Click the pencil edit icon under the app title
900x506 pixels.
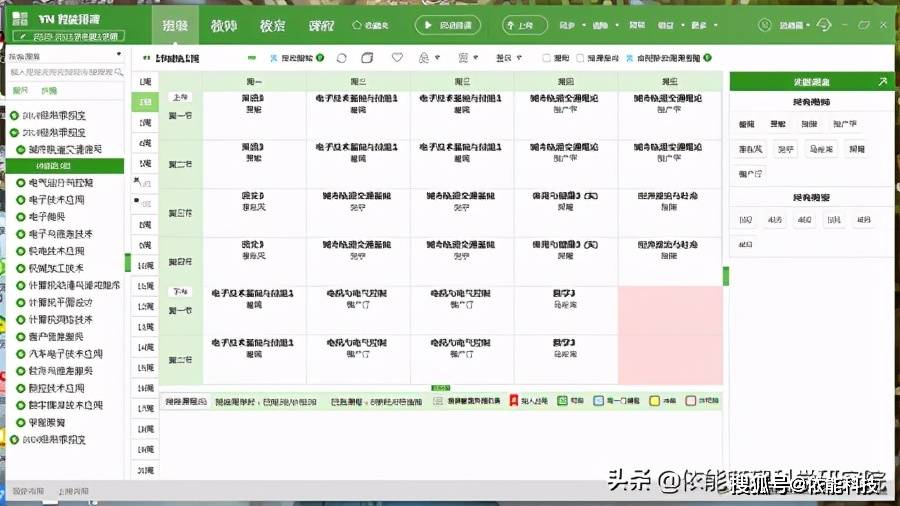pos(22,37)
